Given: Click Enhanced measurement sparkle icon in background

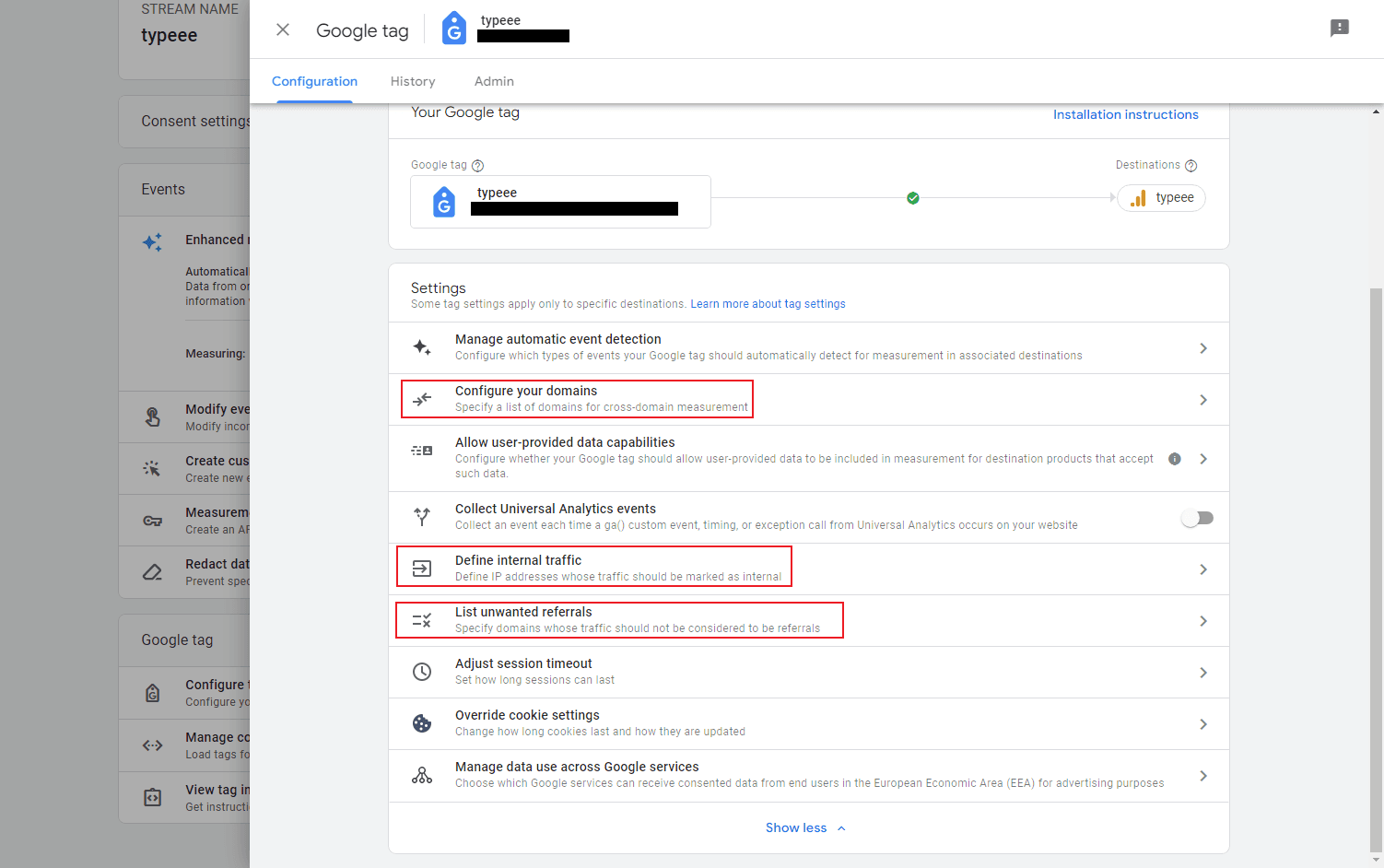Looking at the screenshot, I should click(152, 242).
